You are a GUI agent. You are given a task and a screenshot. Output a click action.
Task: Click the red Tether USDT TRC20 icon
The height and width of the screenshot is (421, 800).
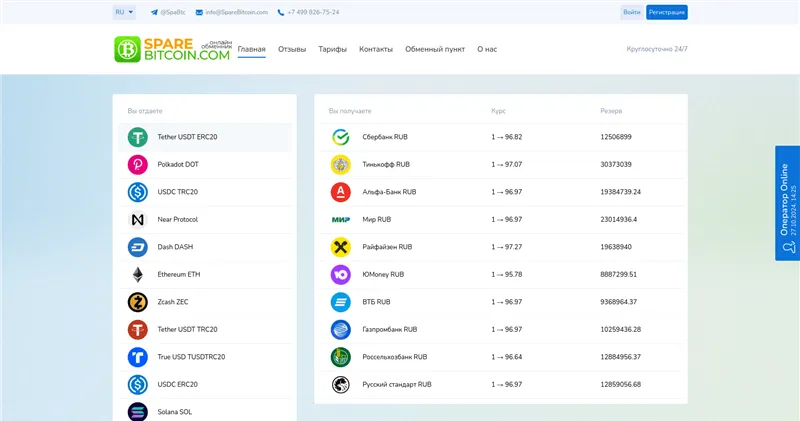[x=138, y=330]
